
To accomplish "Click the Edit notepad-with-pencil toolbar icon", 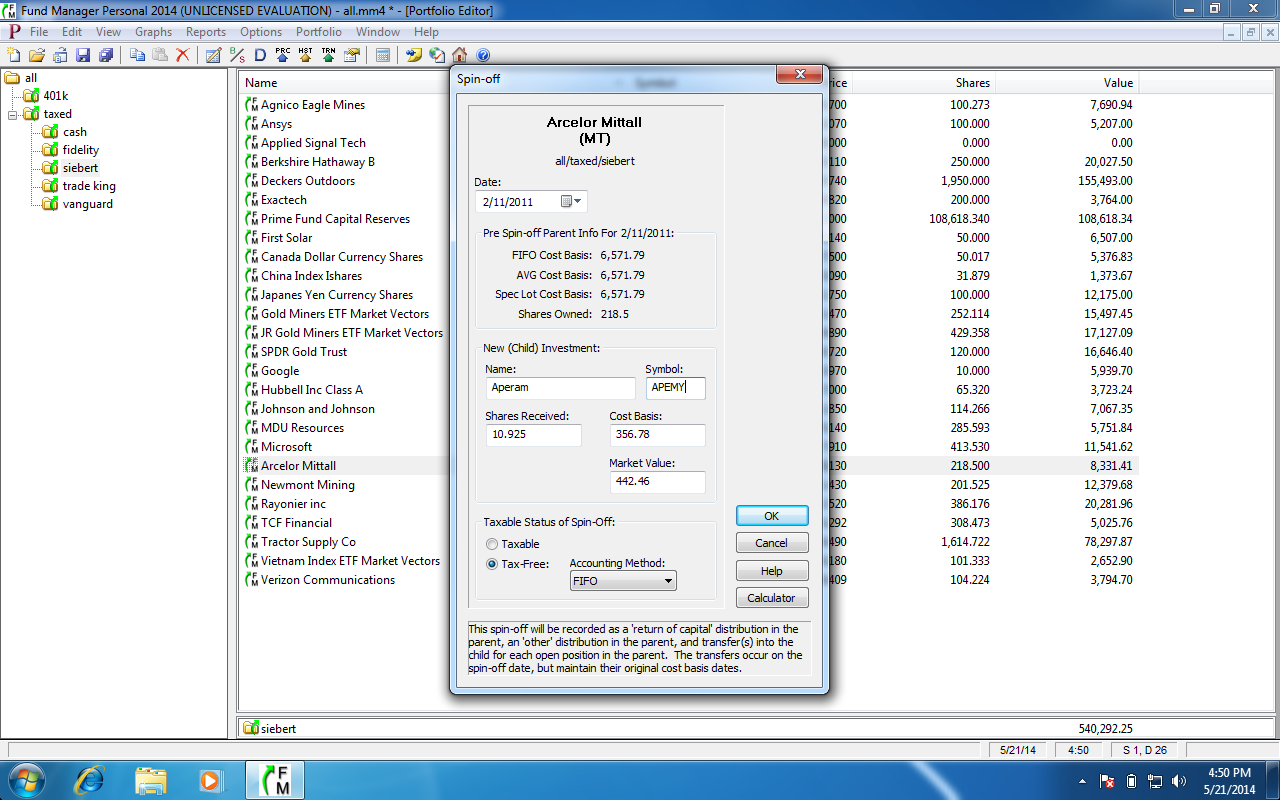I will click(x=213, y=55).
